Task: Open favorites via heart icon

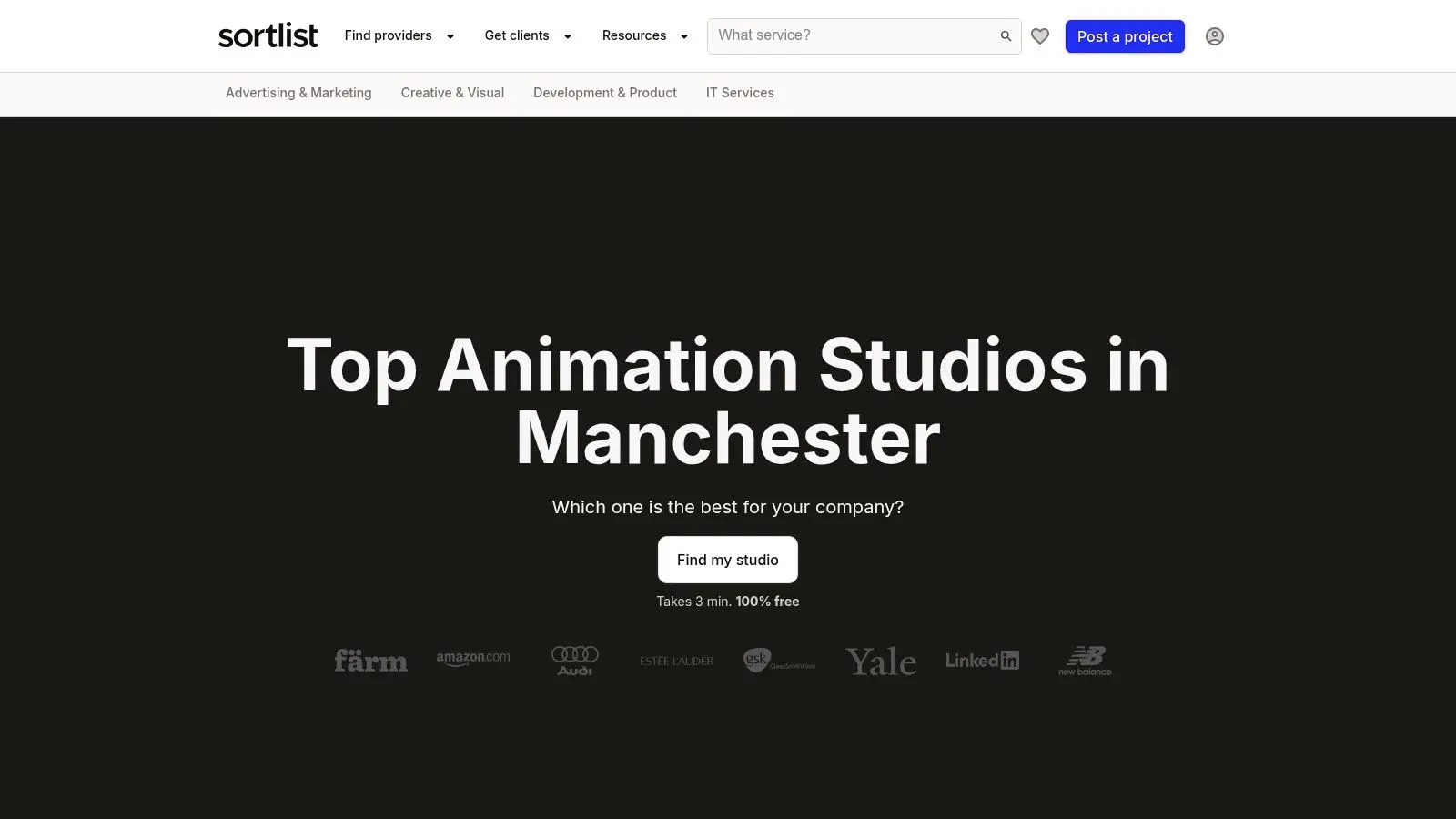Action: (x=1040, y=36)
